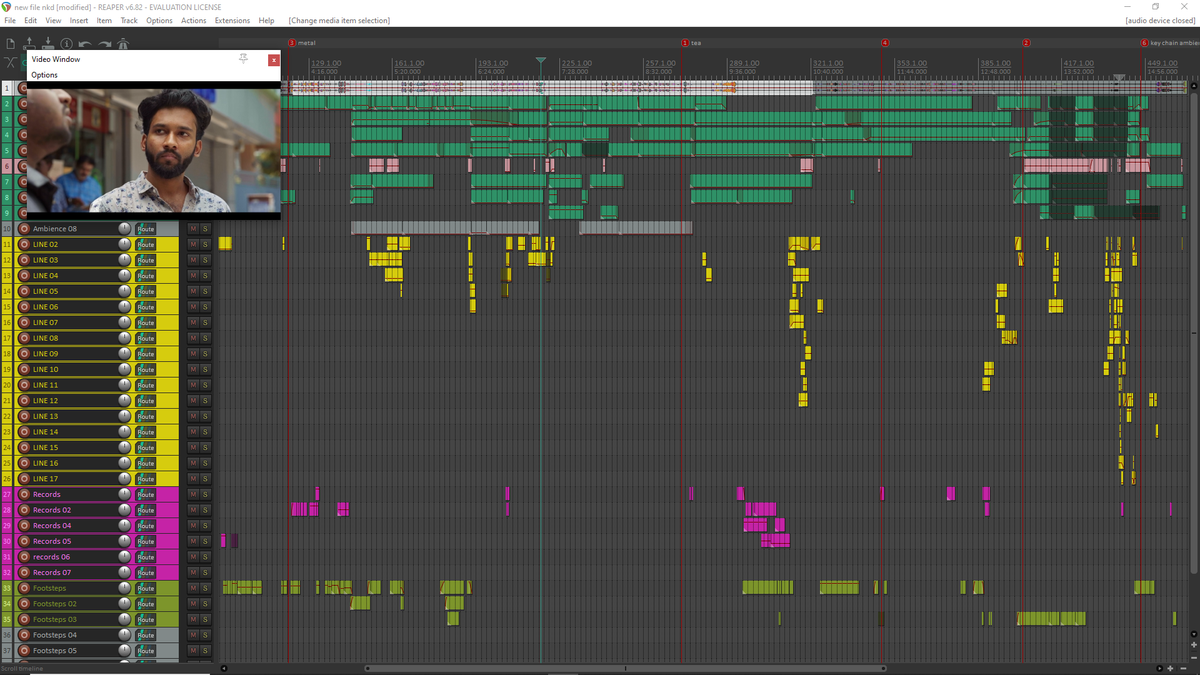Solo the Ambience 08 track
Image resolution: width=1200 pixels, height=675 pixels.
[x=206, y=228]
